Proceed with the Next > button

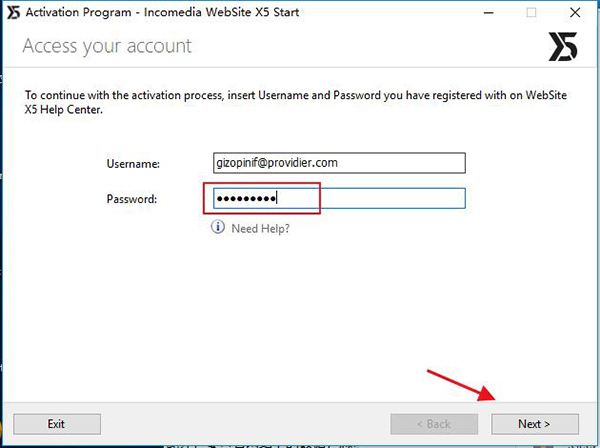tap(534, 423)
